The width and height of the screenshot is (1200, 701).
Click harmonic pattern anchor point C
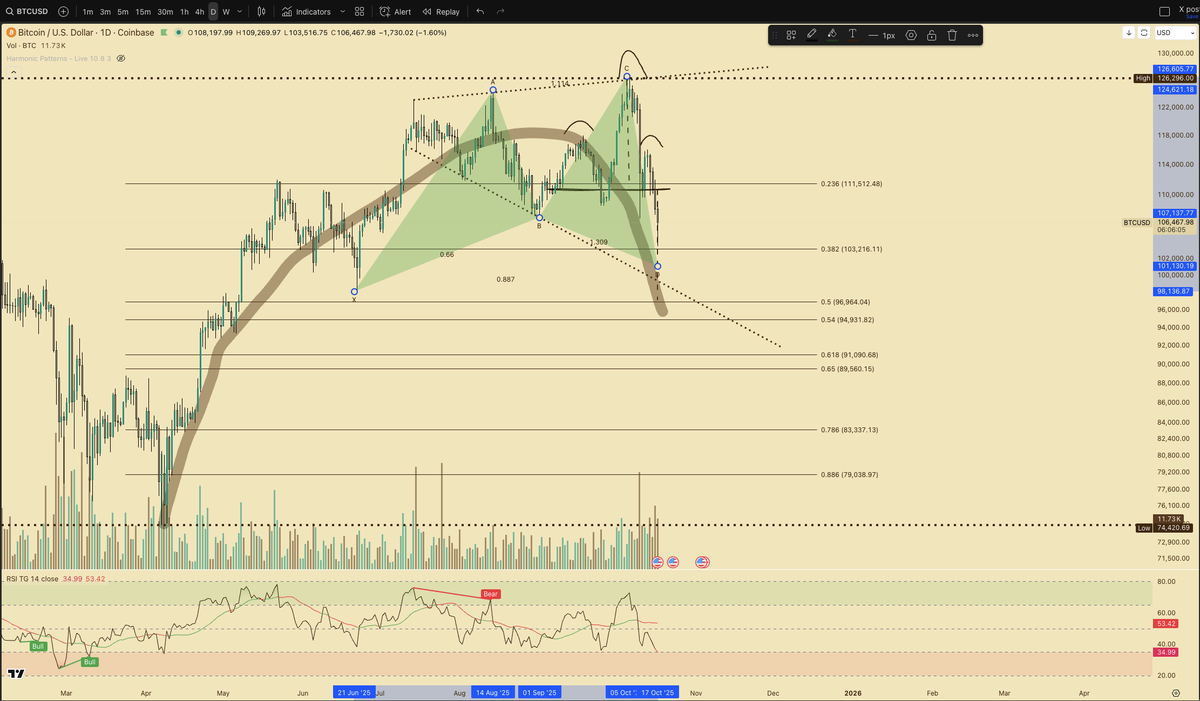[626, 77]
